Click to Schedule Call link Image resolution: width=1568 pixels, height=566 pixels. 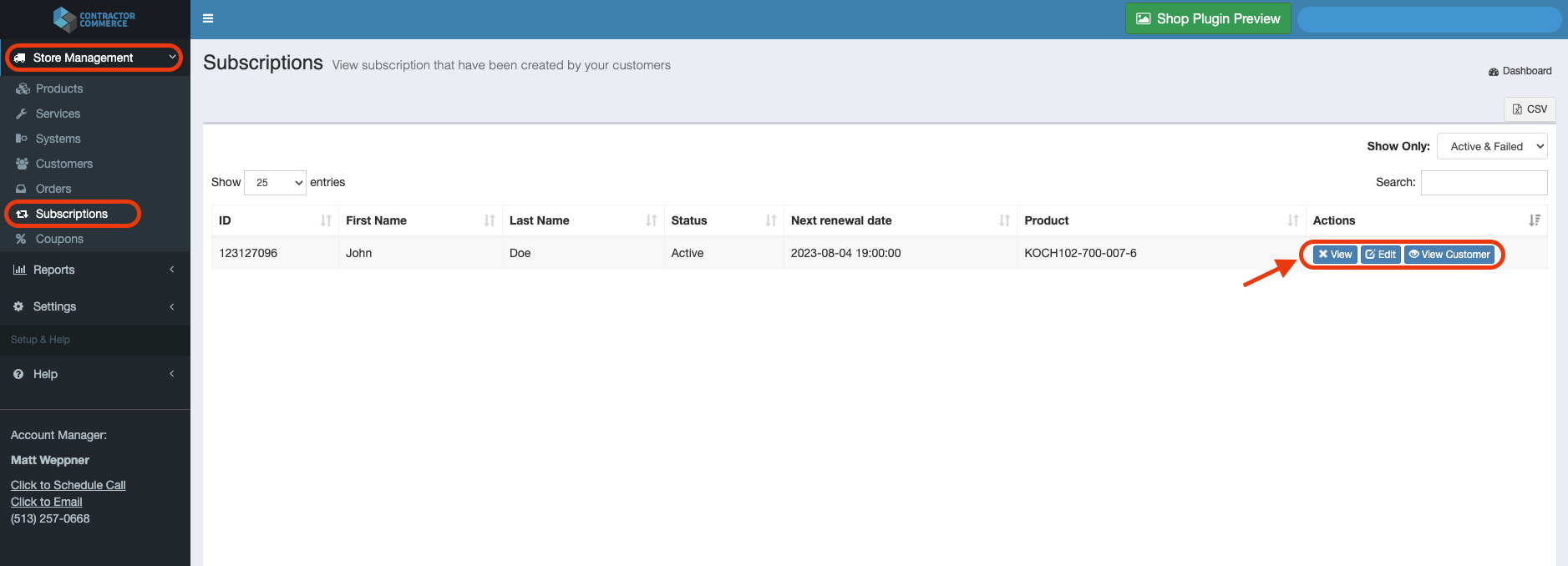point(69,485)
